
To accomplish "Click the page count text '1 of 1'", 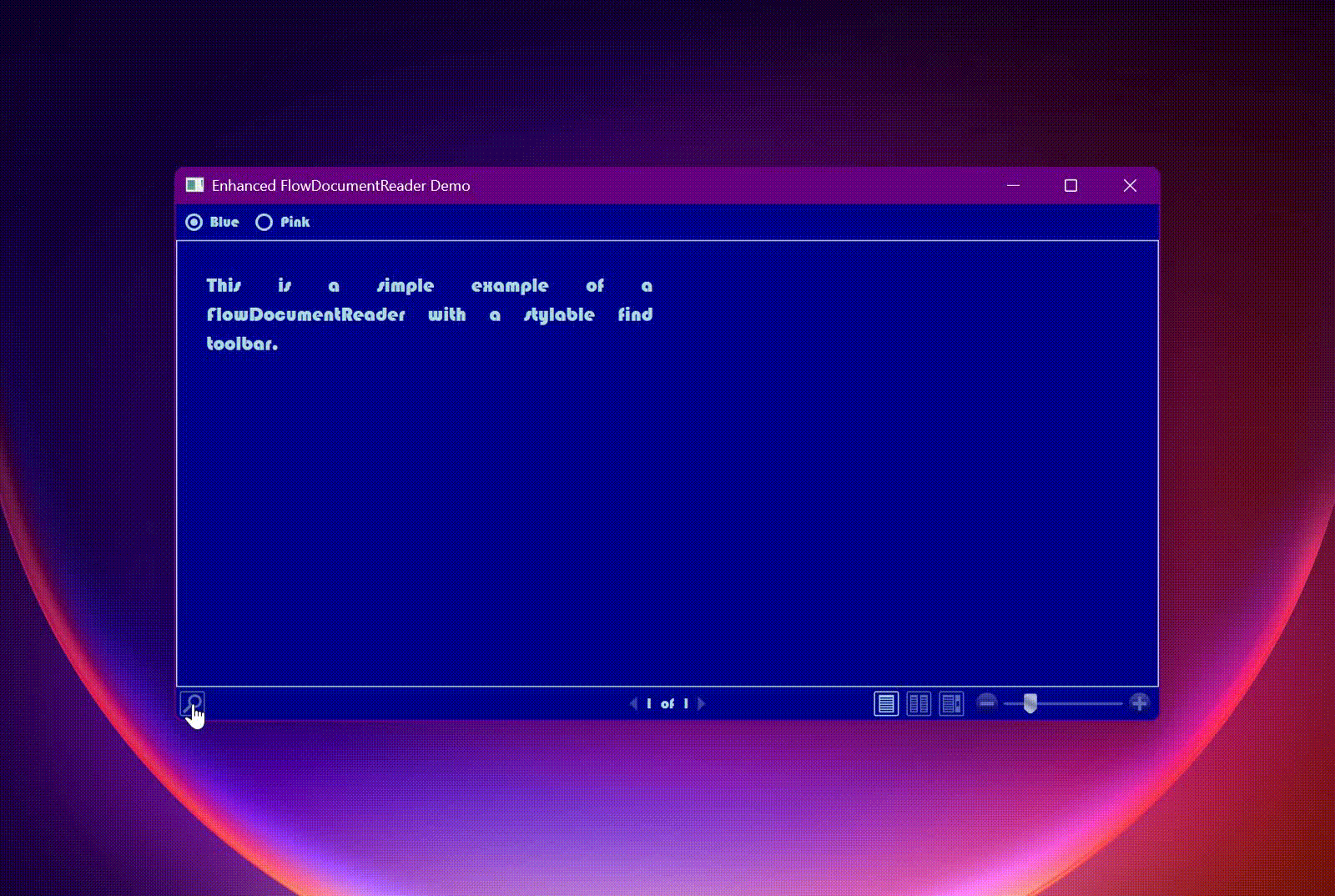I will tap(667, 703).
